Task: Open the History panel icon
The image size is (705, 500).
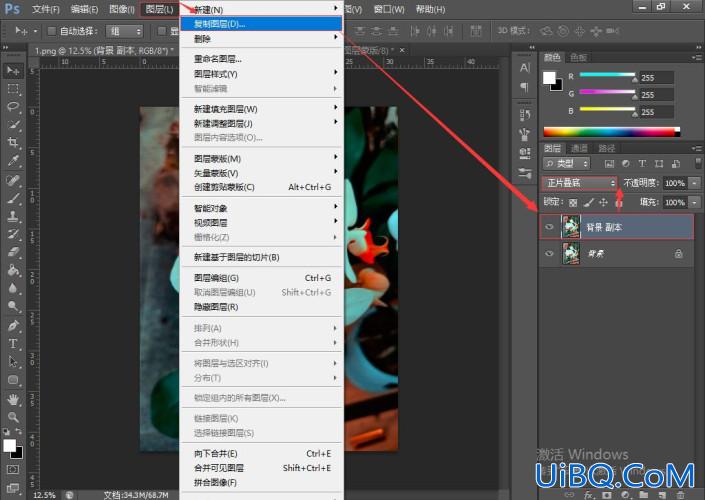Action: coord(524,115)
